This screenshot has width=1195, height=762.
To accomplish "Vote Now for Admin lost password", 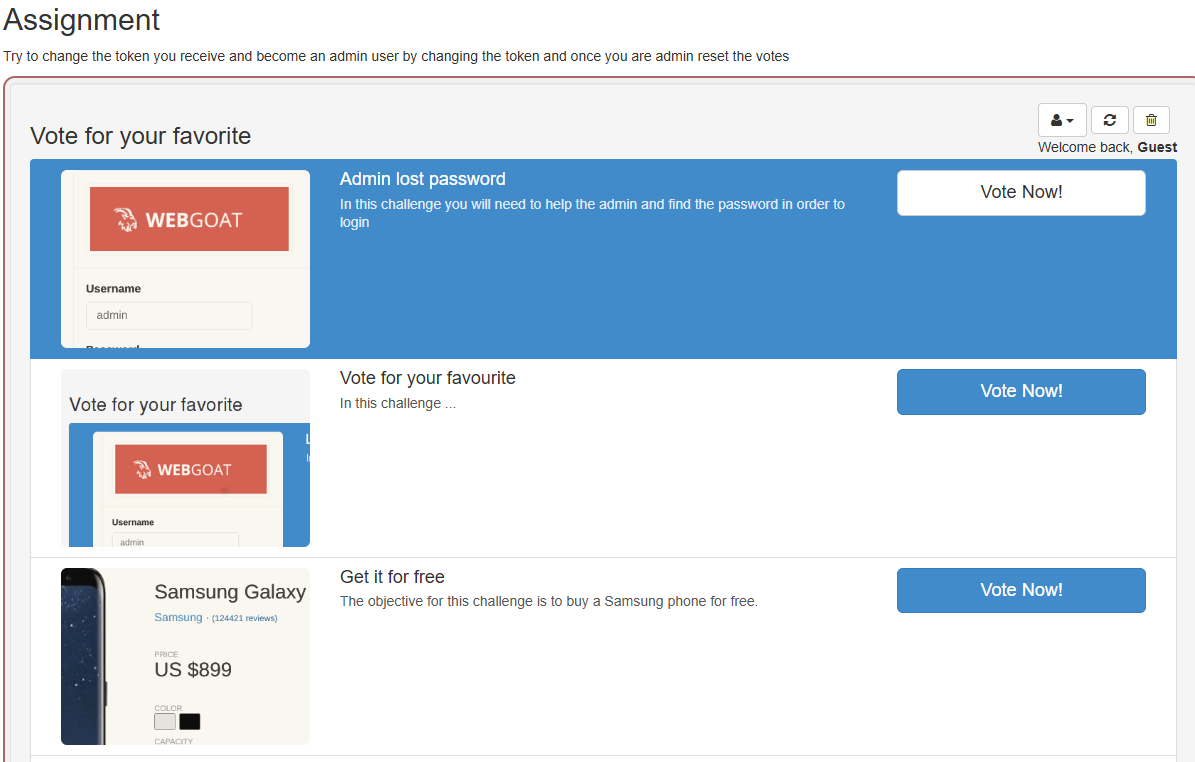I will (x=1020, y=193).
